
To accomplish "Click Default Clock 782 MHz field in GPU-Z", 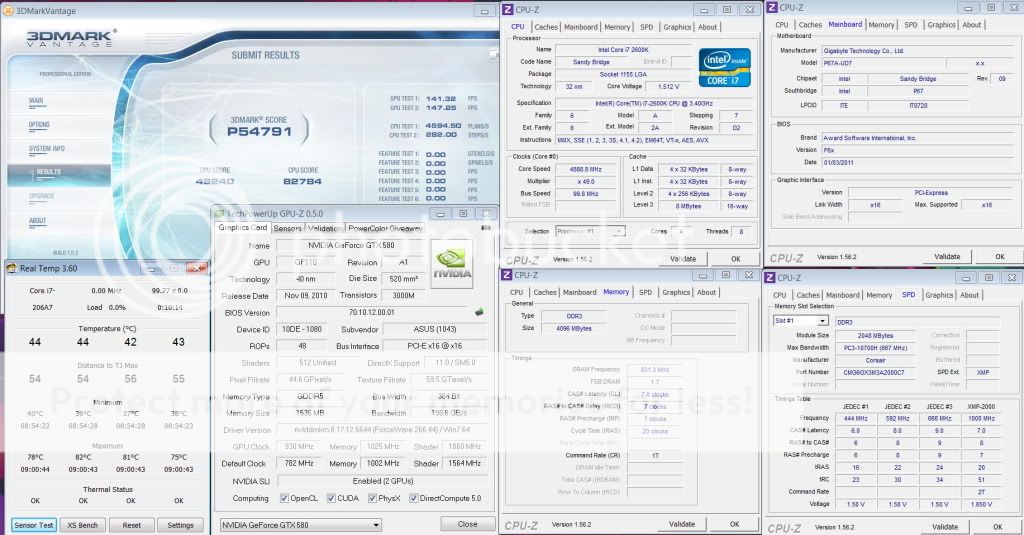I will 299,463.
